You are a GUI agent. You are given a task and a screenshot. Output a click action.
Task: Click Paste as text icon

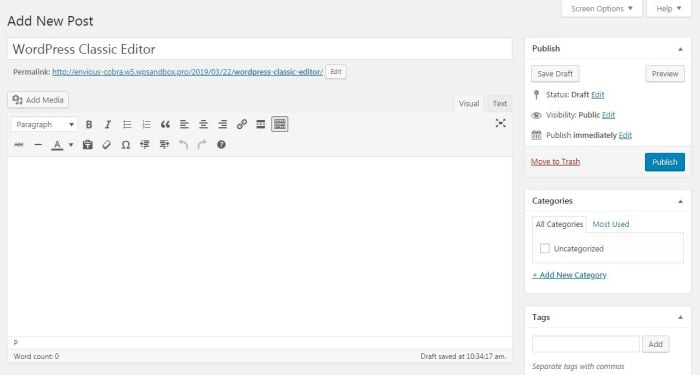coord(88,145)
